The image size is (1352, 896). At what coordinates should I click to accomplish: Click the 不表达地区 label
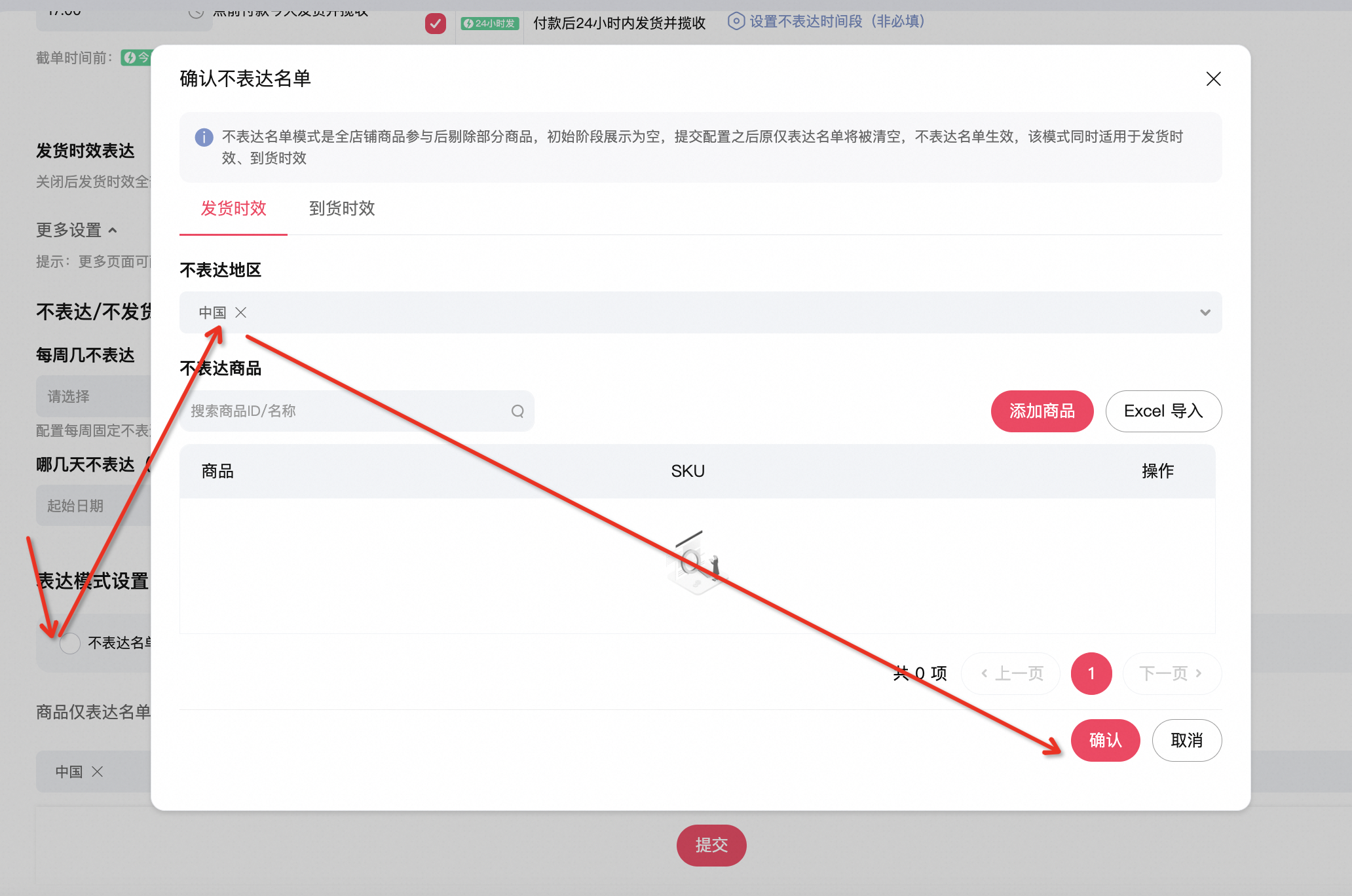click(x=220, y=270)
